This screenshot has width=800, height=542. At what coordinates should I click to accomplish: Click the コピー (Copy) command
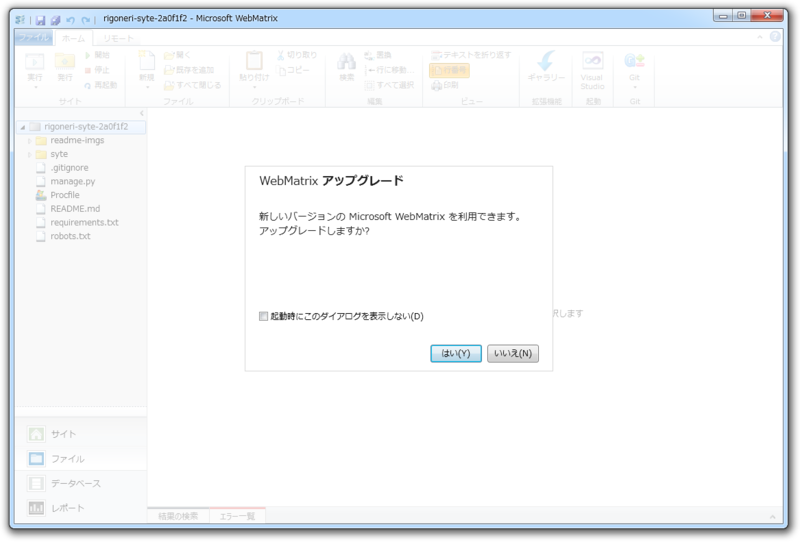click(x=293, y=70)
